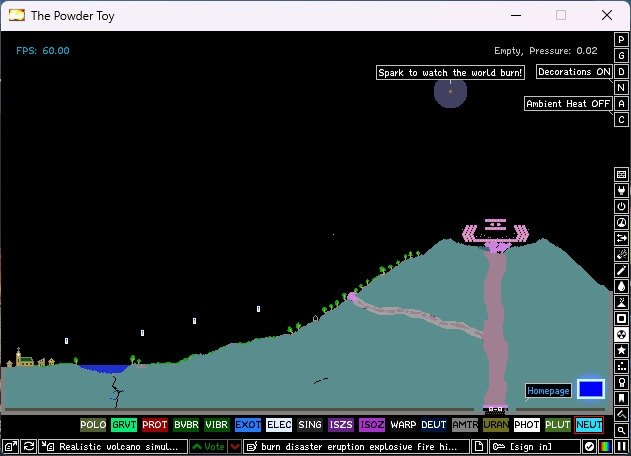Screen dimensions: 631x456
Task: Select the NEUT element
Action: click(x=589, y=425)
